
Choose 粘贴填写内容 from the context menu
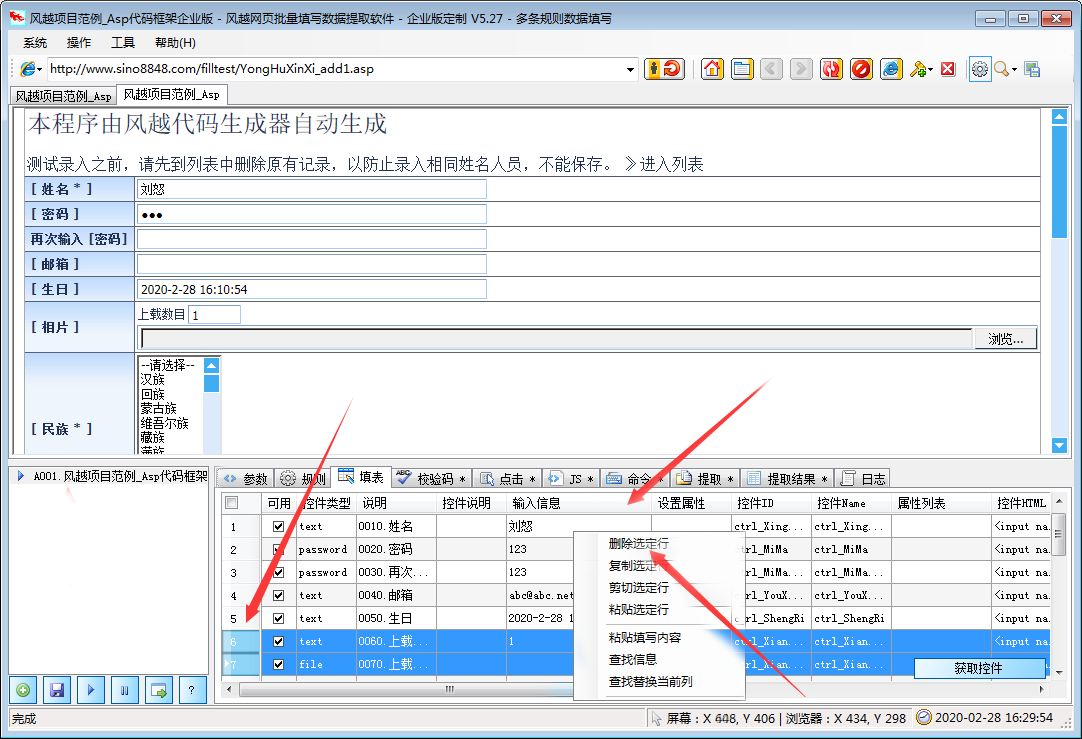[x=645, y=638]
